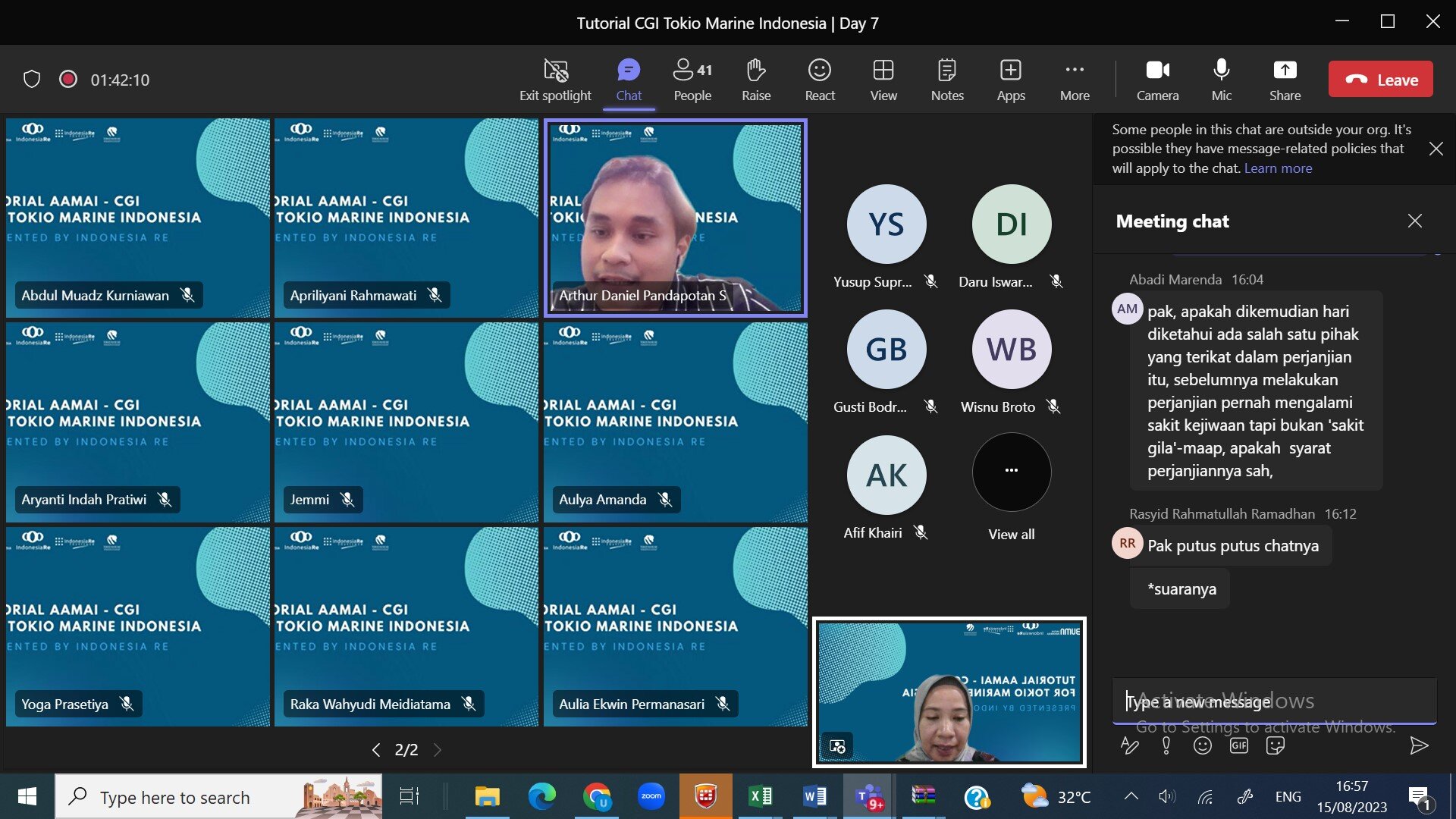Raise your hand in the meeting
The image size is (1456, 819).
click(x=756, y=80)
